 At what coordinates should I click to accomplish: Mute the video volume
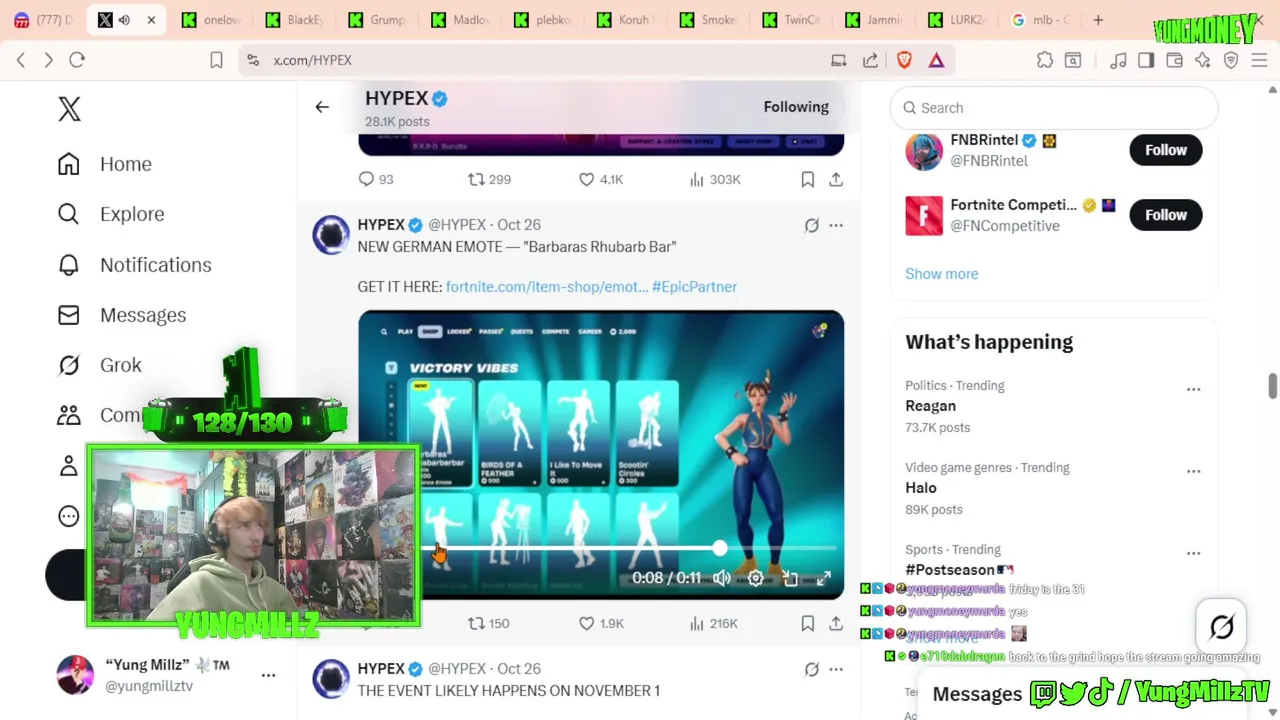tap(722, 578)
